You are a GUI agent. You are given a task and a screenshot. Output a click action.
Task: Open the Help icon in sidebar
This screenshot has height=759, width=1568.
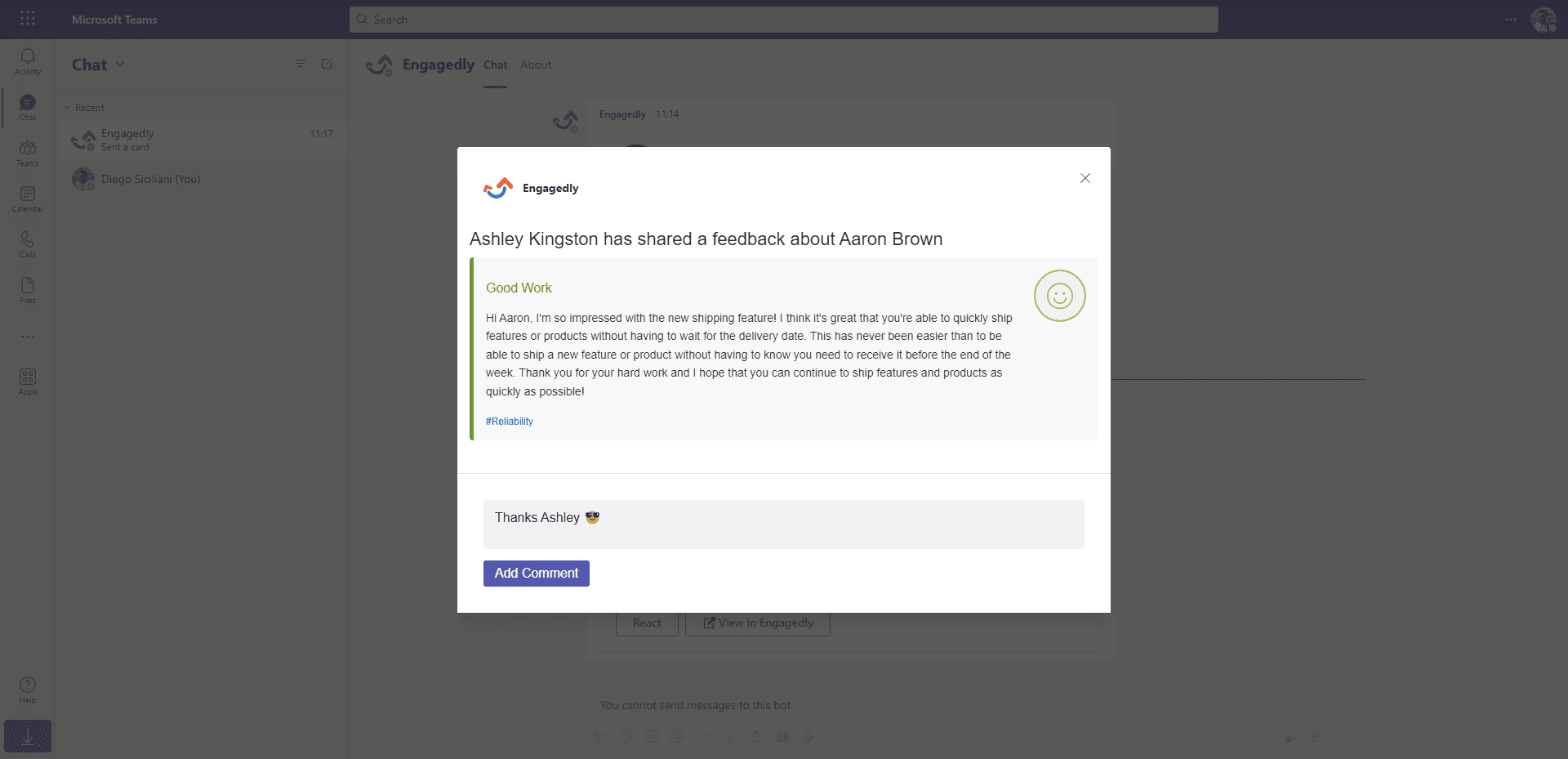pos(28,690)
